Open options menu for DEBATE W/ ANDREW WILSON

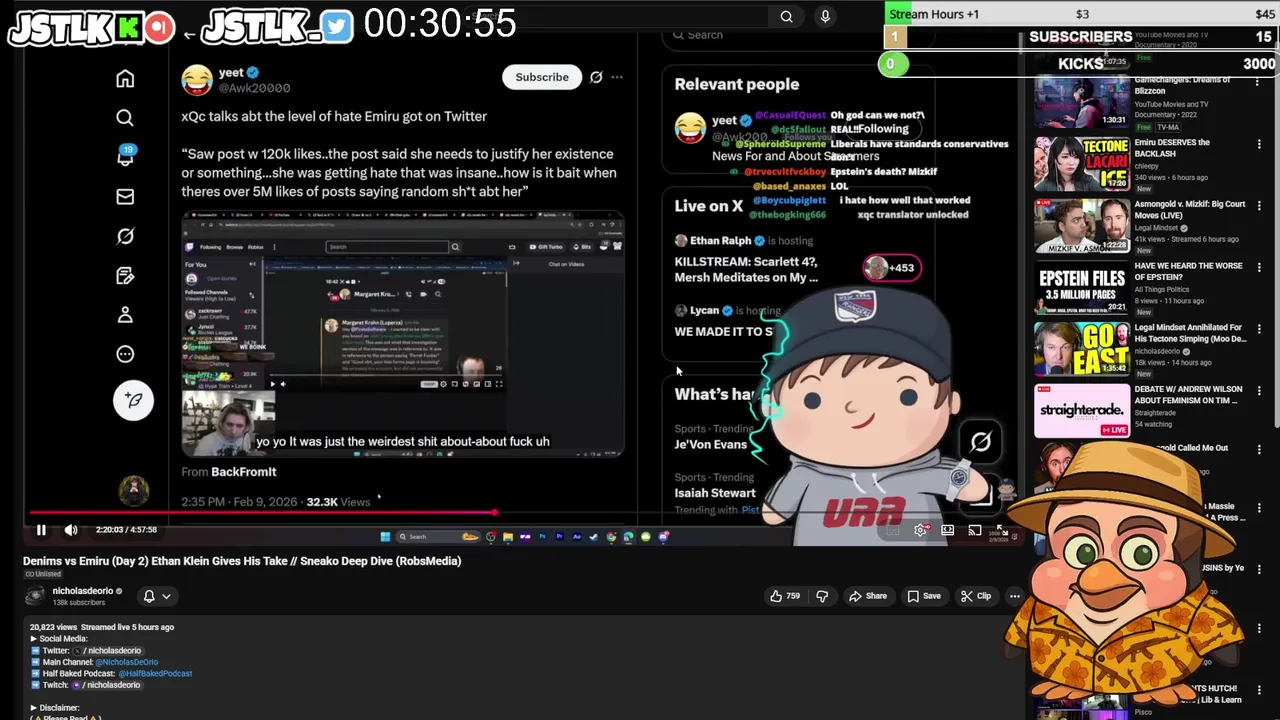(x=1259, y=392)
